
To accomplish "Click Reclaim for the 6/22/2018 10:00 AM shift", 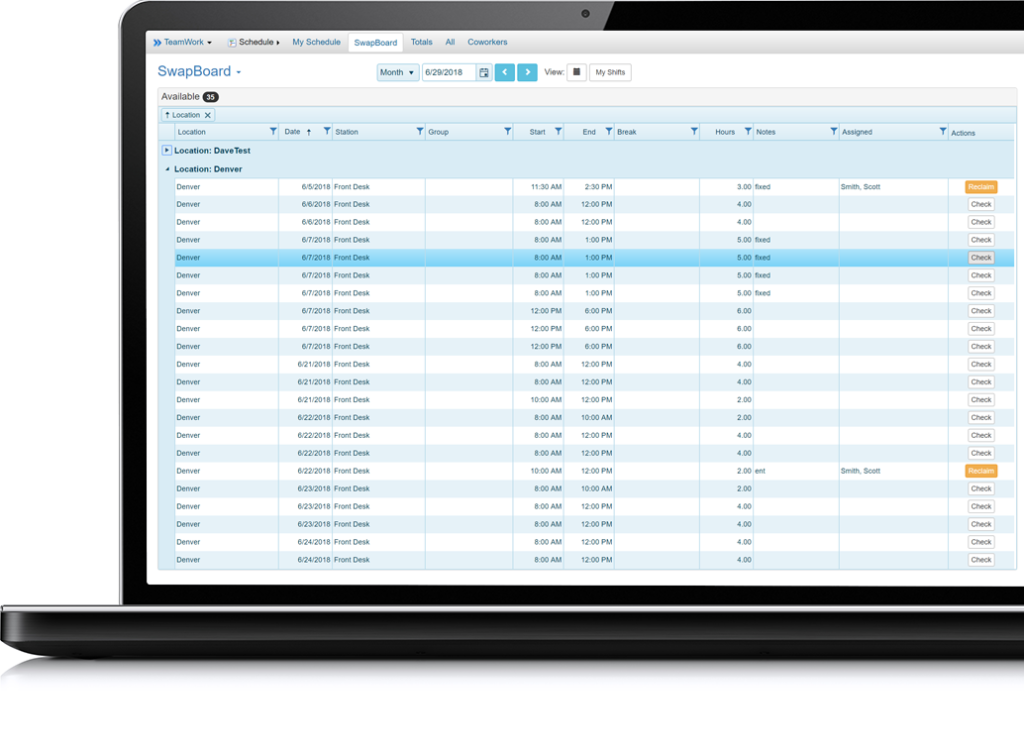I will coord(981,471).
